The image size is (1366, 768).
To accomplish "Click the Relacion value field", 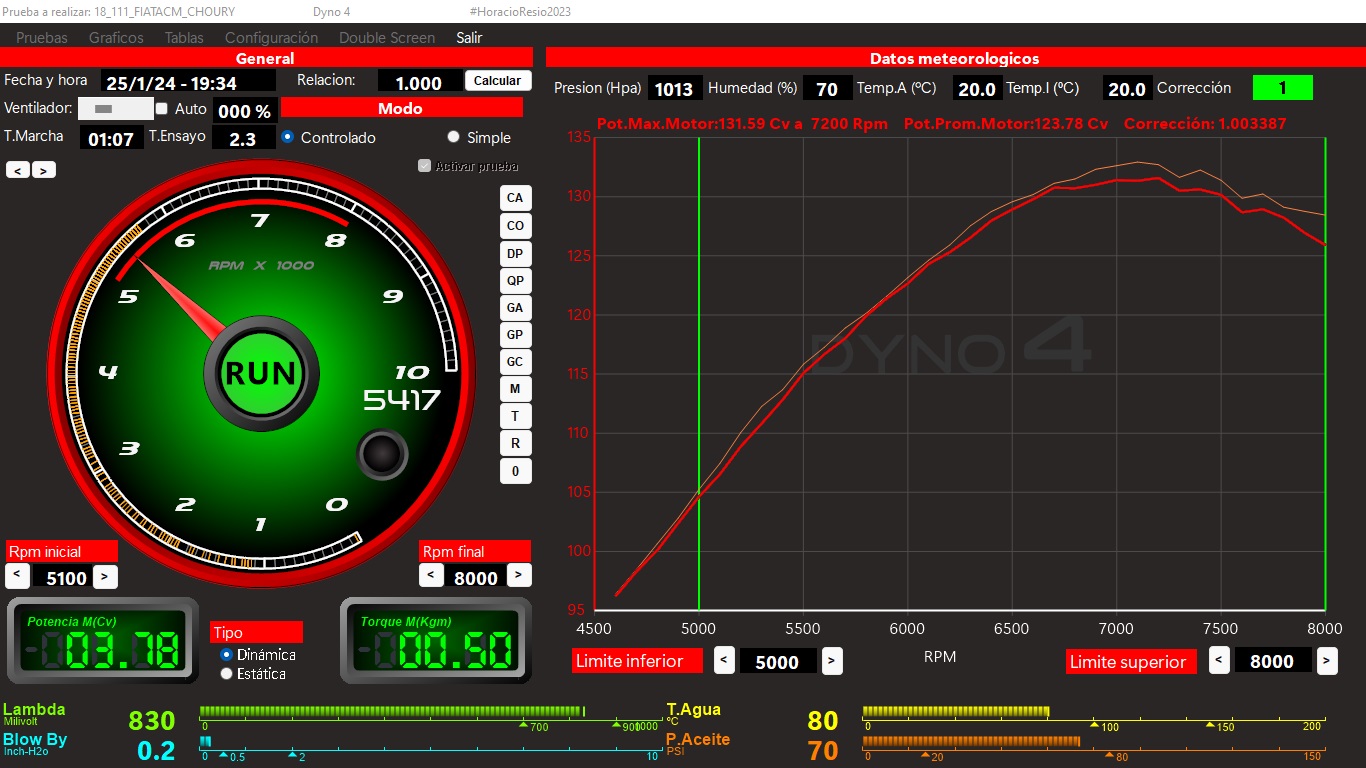I will pos(419,83).
